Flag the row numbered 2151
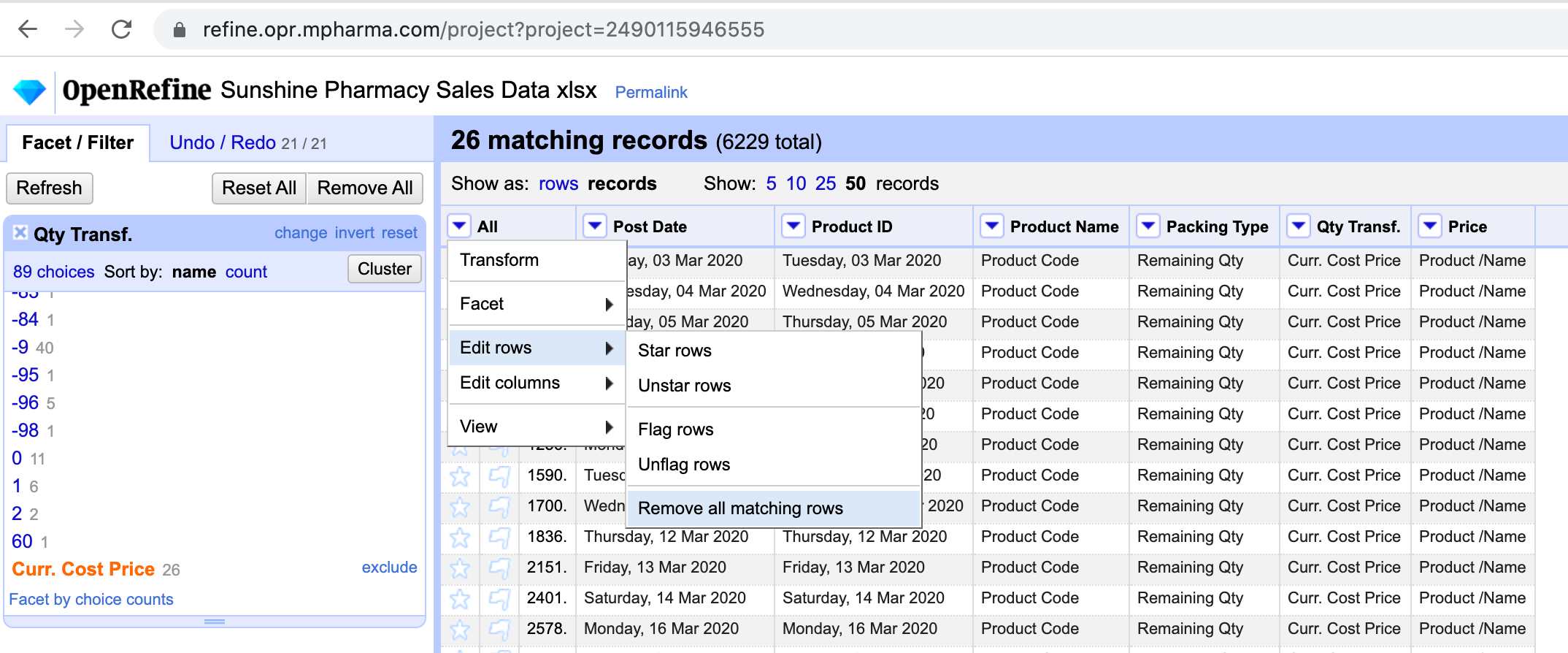The image size is (1568, 653). 499,568
